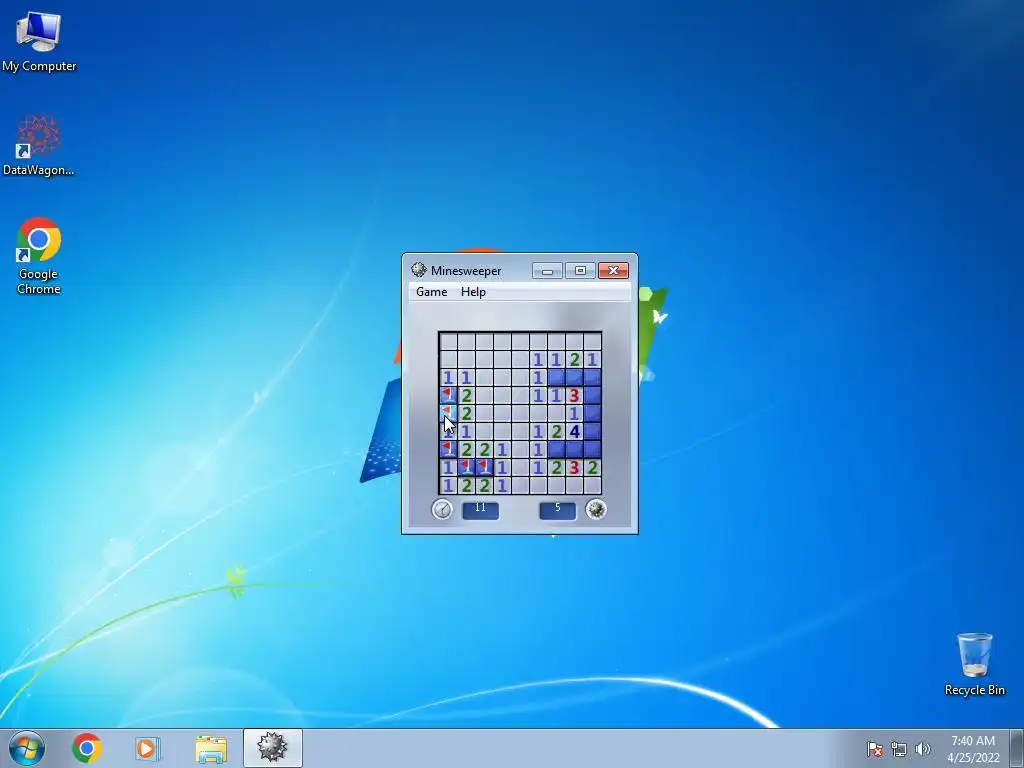
Task: Open Windows Explorer from the taskbar
Action: point(211,748)
